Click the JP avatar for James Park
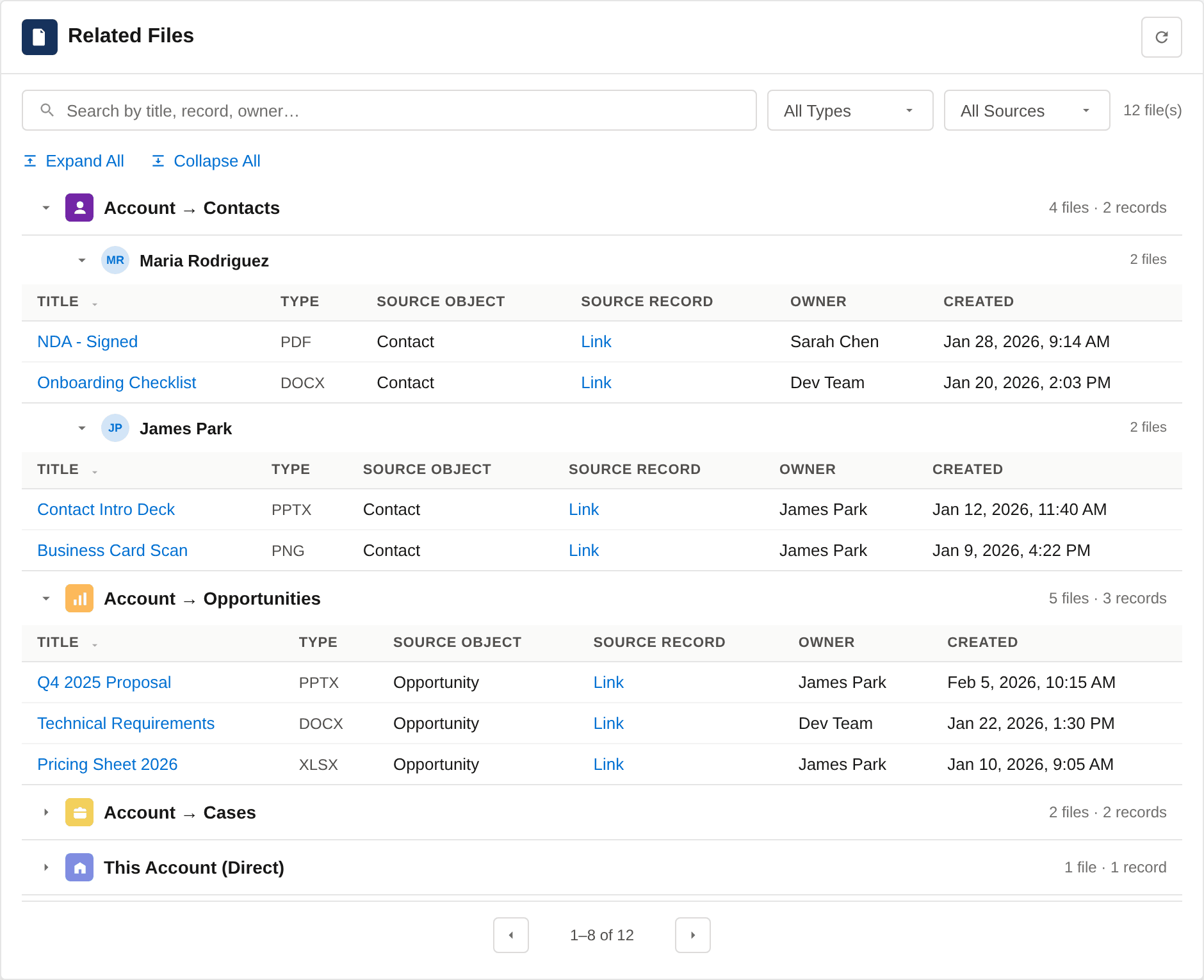 [x=115, y=428]
